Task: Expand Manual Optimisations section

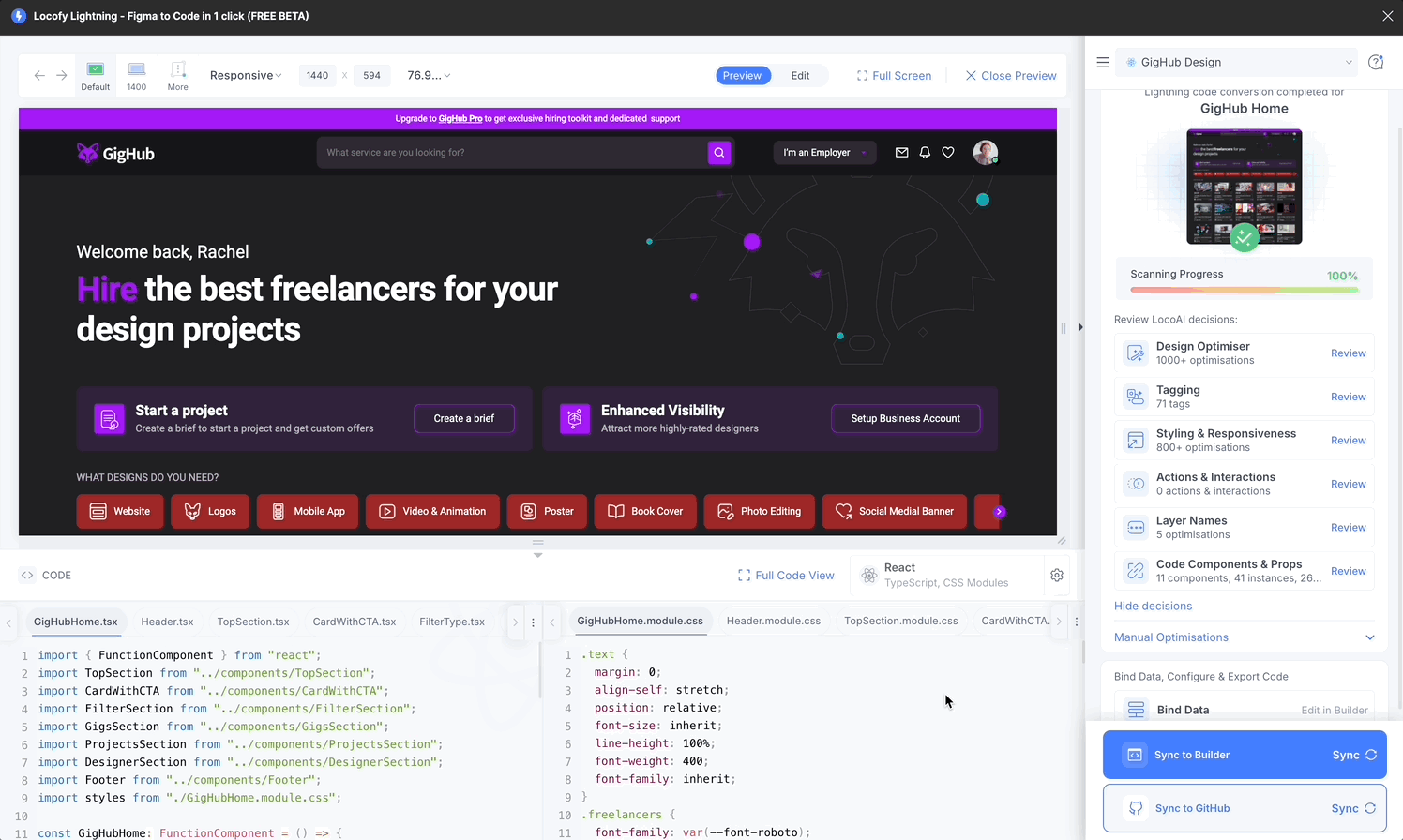Action: 1245,637
